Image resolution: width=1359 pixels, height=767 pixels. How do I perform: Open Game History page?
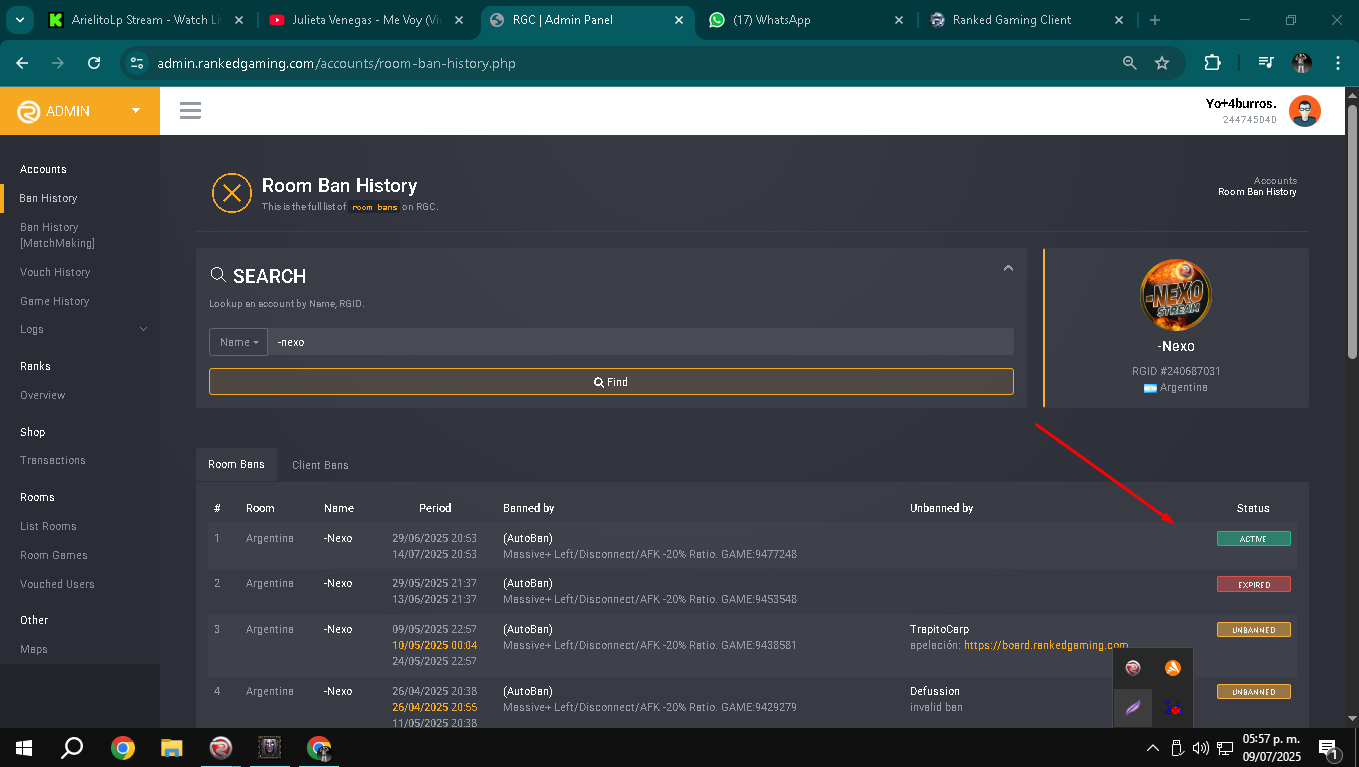[54, 301]
